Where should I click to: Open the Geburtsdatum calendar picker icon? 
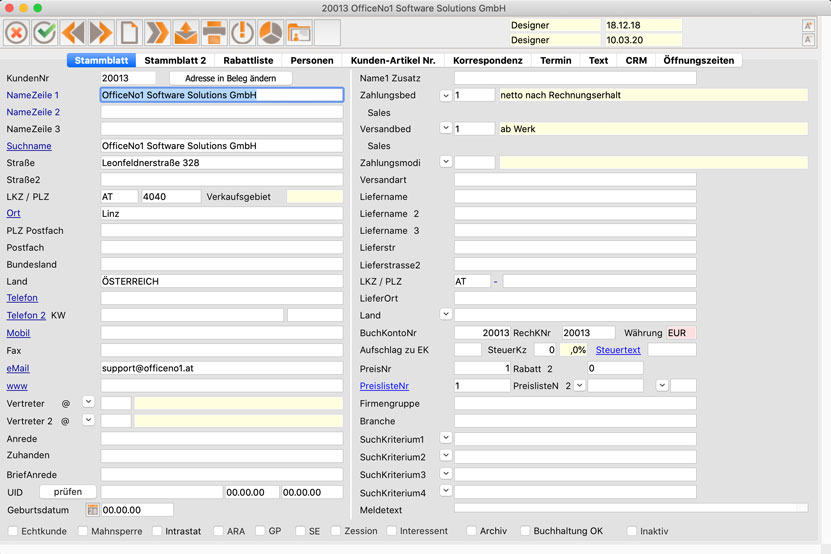pyautogui.click(x=93, y=510)
